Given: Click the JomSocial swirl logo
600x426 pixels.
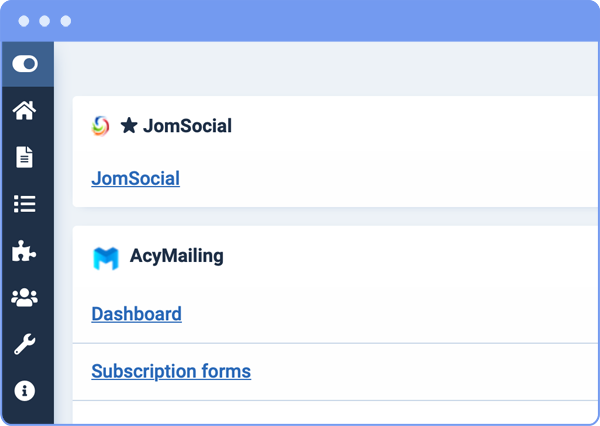Looking at the screenshot, I should [101, 126].
